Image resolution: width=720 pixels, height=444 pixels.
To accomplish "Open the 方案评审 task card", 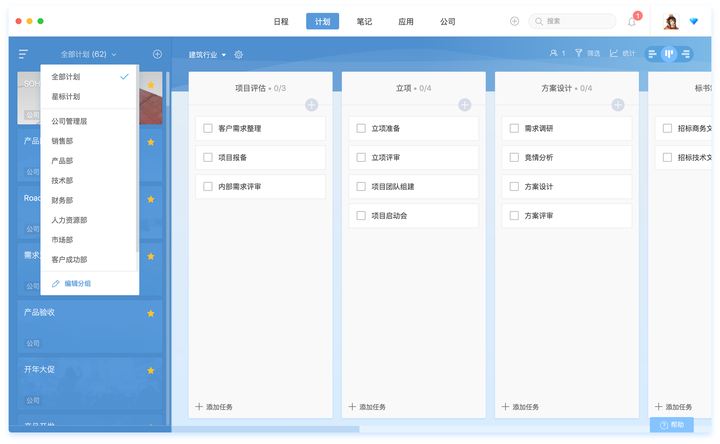I will pos(567,215).
